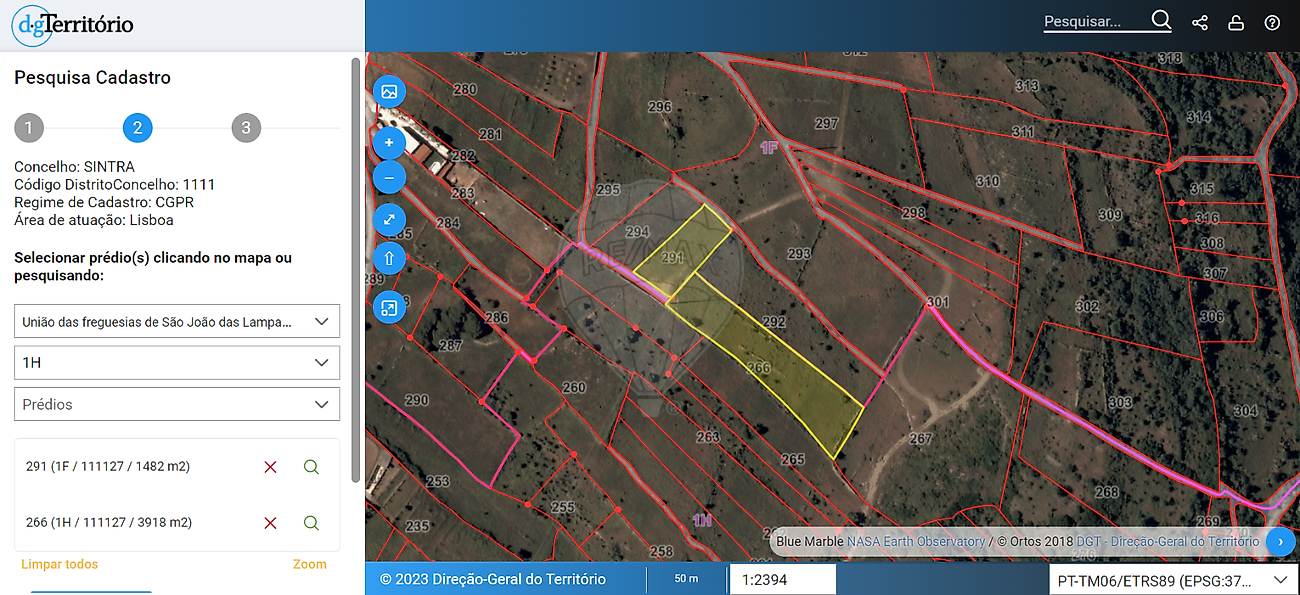Image resolution: width=1300 pixels, height=595 pixels.
Task: Click the north-arrow reset rotation icon
Action: coord(389,258)
